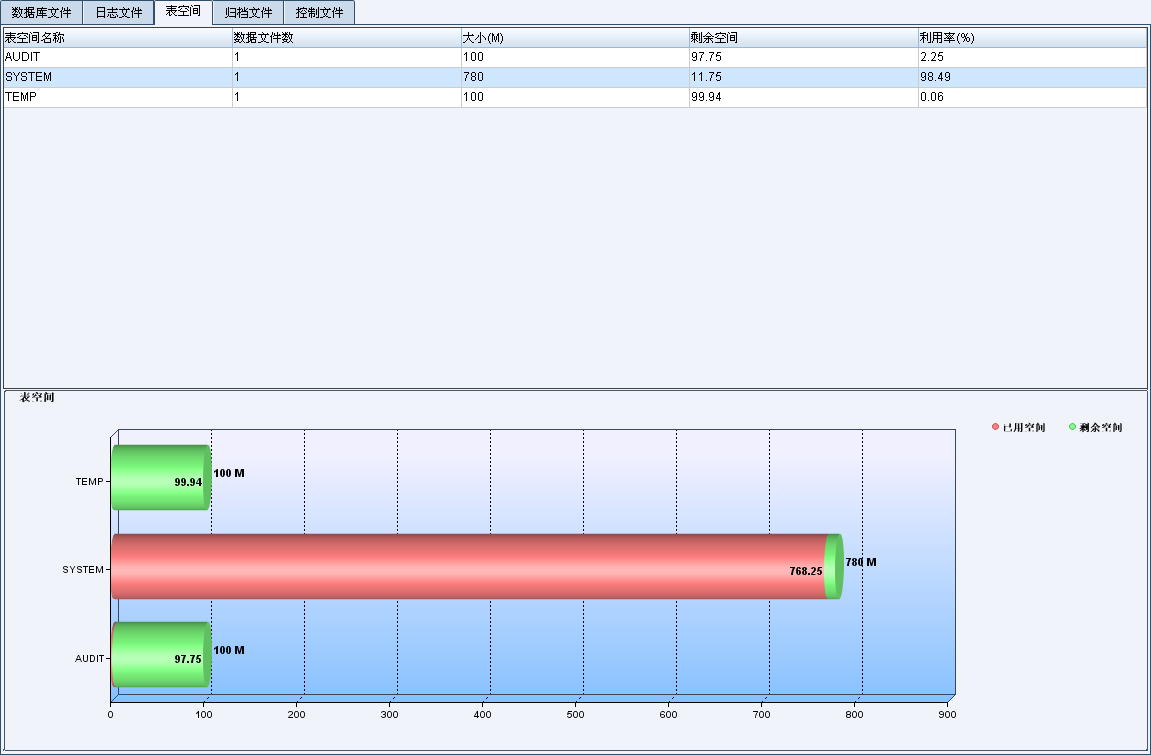Sort by 表空间名称 column header
The height and width of the screenshot is (755, 1151).
pos(117,38)
